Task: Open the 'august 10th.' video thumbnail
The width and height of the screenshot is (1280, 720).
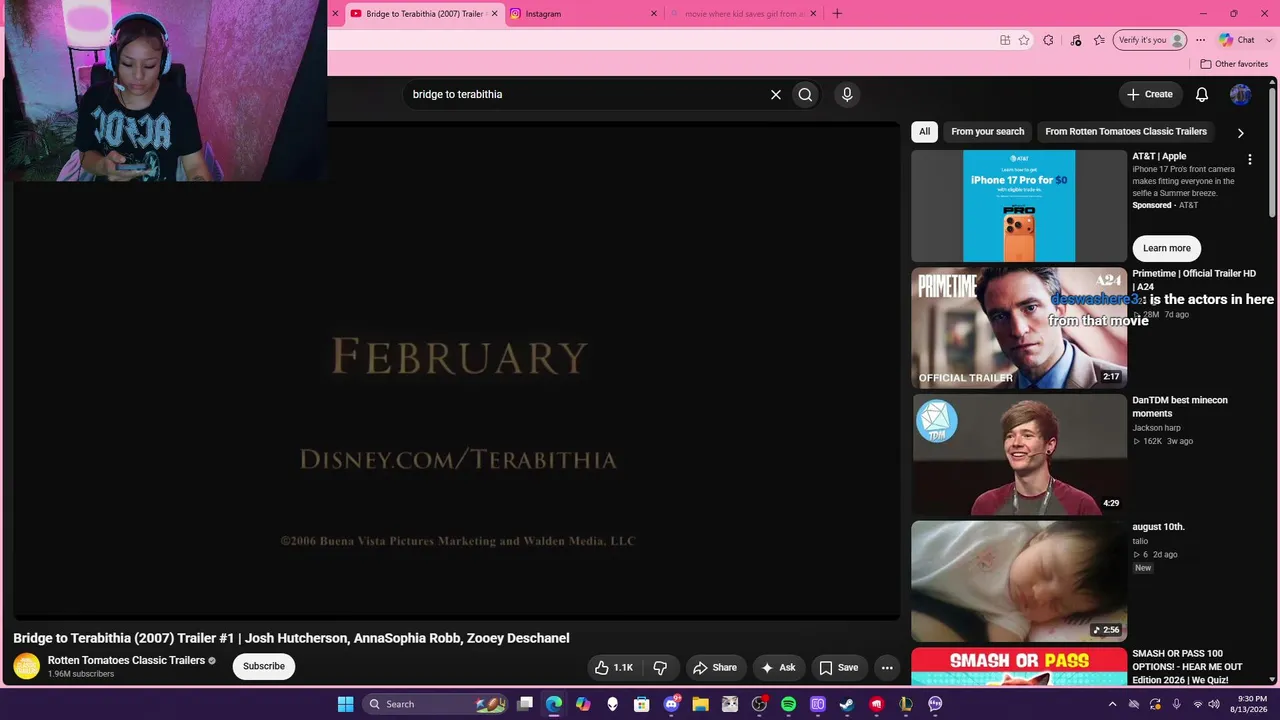Action: [1019, 581]
